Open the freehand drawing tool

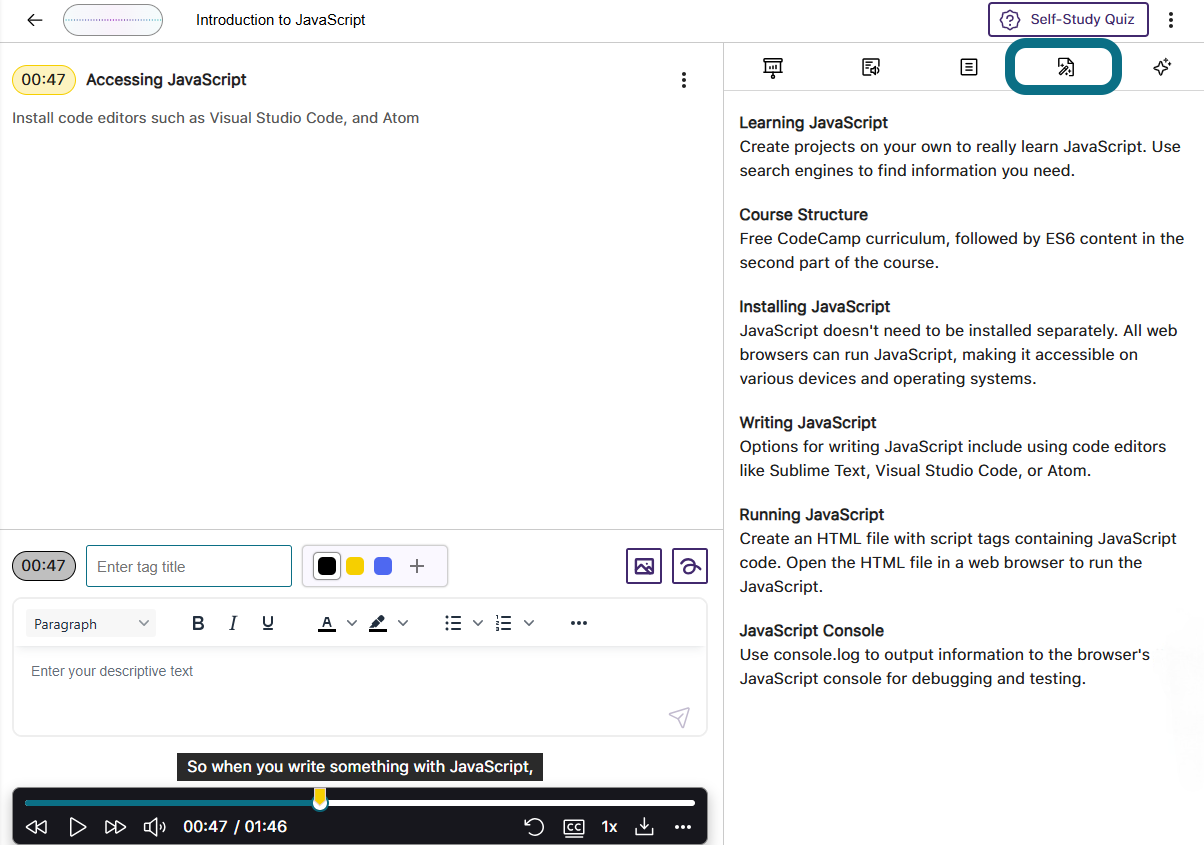690,566
